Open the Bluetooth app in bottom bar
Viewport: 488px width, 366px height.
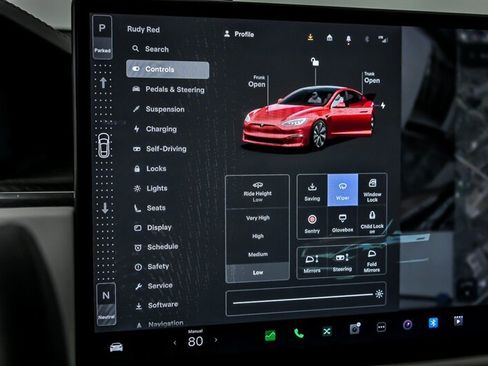coord(433,323)
